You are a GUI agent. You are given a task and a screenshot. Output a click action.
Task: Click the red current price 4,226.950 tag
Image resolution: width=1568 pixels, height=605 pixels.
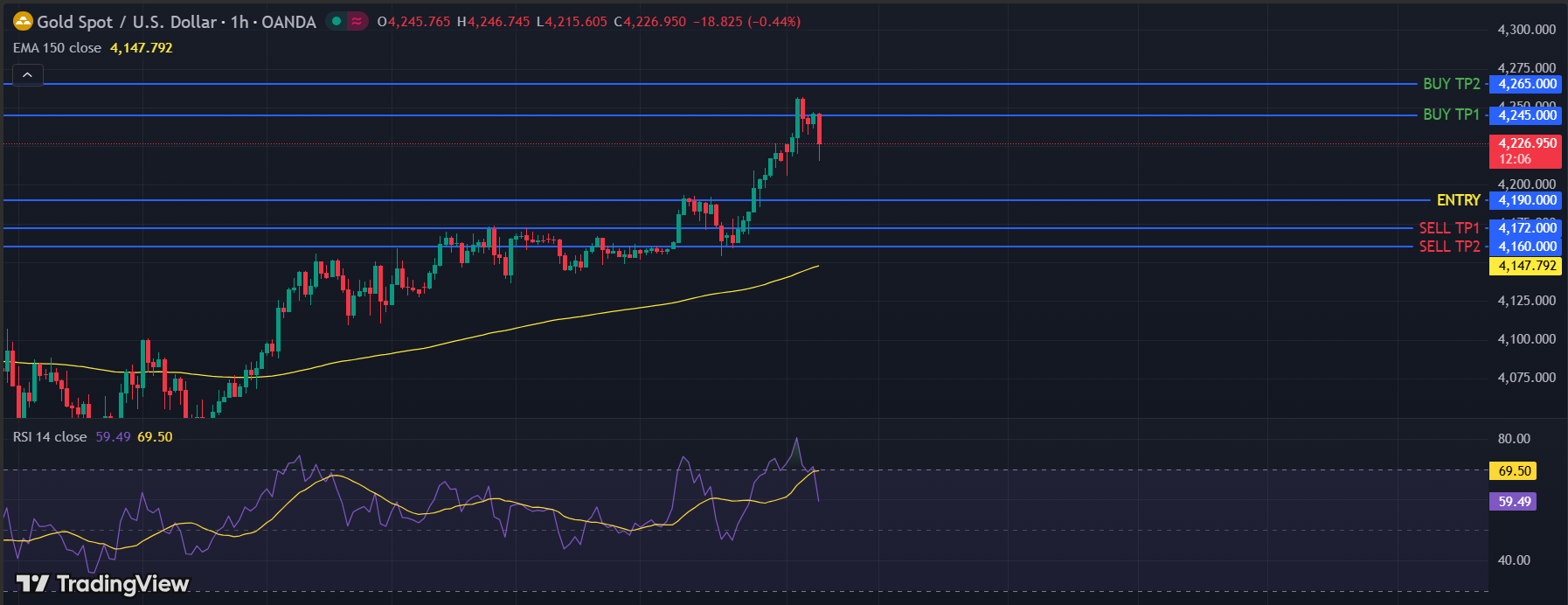click(x=1526, y=150)
